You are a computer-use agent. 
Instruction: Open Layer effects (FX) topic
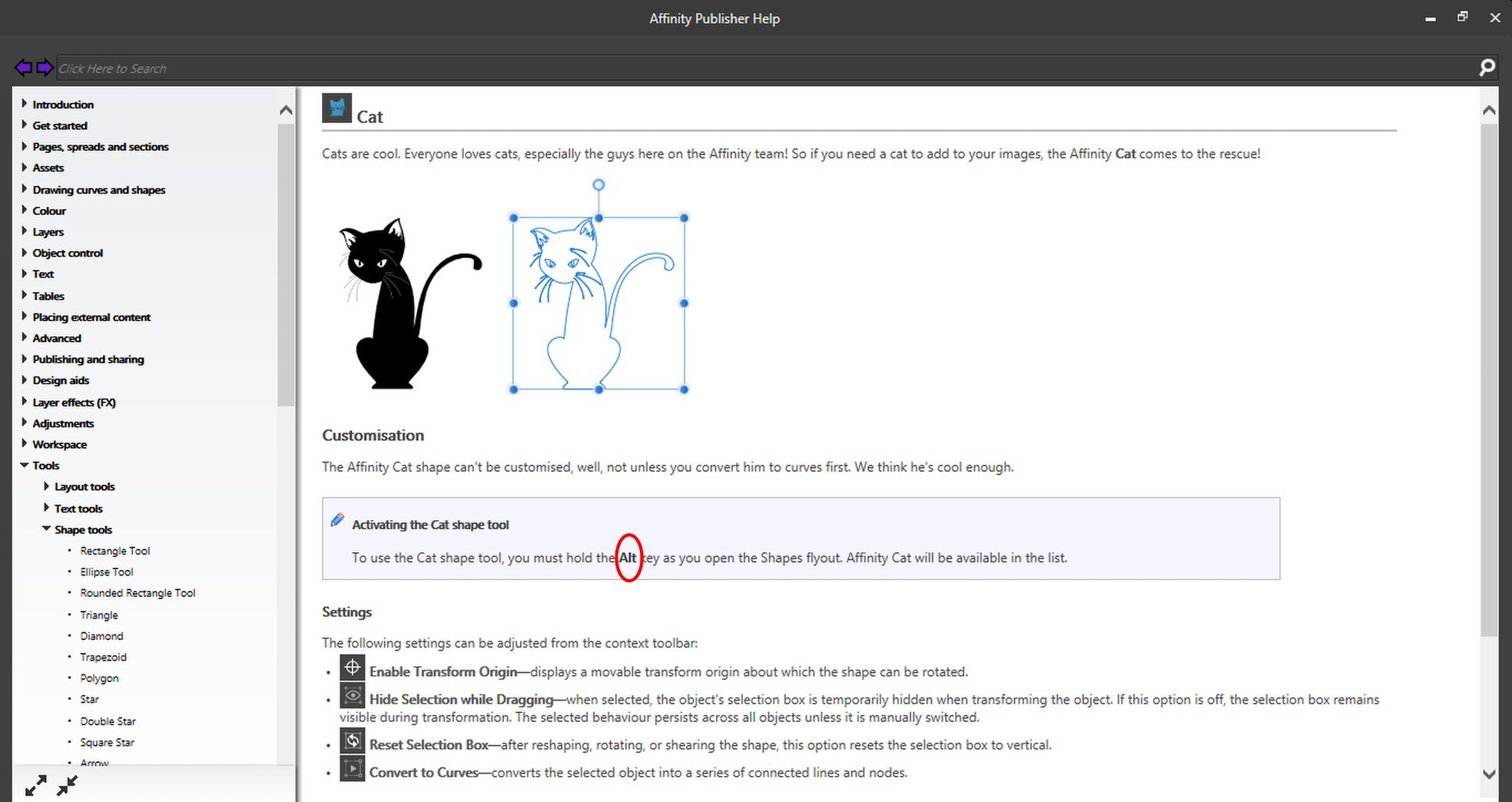[74, 402]
